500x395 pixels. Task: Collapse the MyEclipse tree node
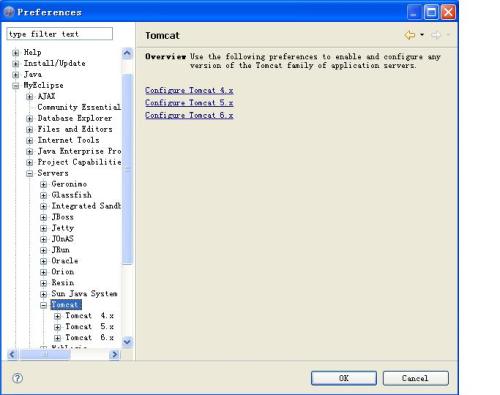[15, 86]
